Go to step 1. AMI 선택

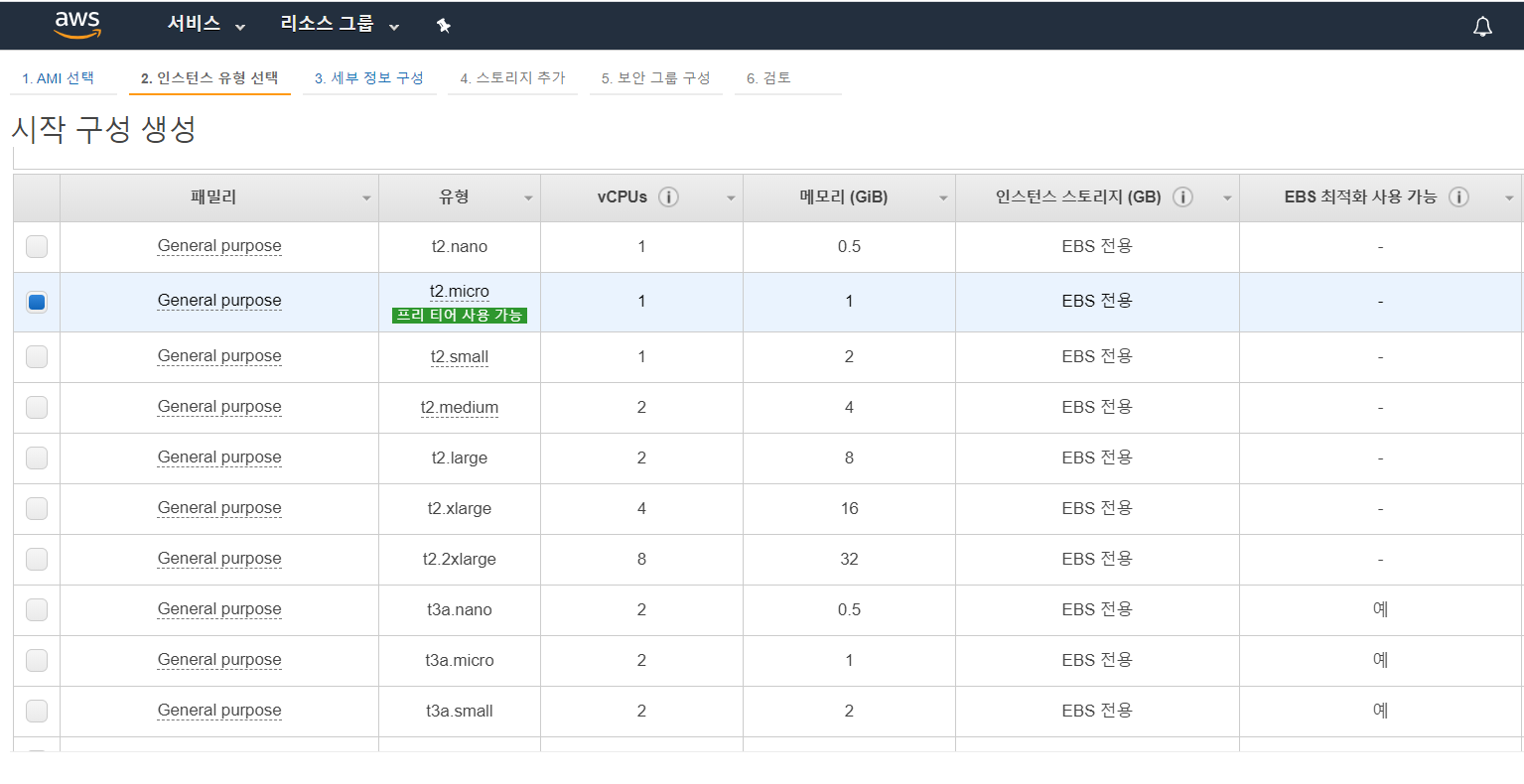tap(59, 78)
